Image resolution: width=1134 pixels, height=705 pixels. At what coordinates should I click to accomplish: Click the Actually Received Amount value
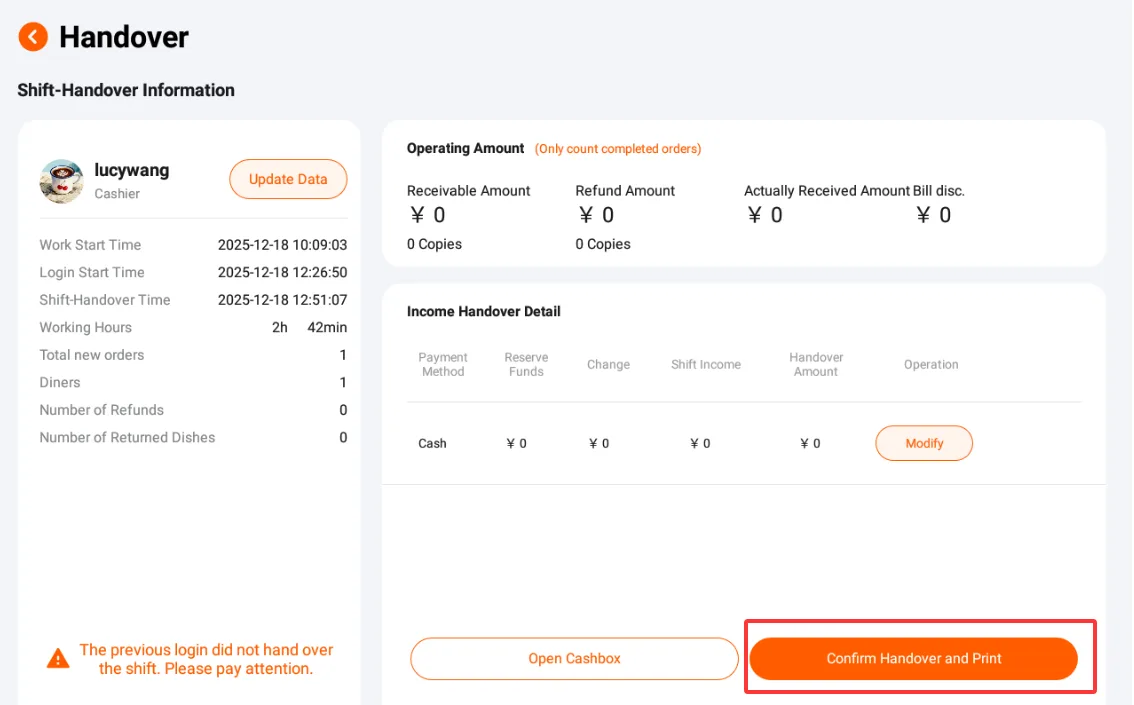(765, 215)
